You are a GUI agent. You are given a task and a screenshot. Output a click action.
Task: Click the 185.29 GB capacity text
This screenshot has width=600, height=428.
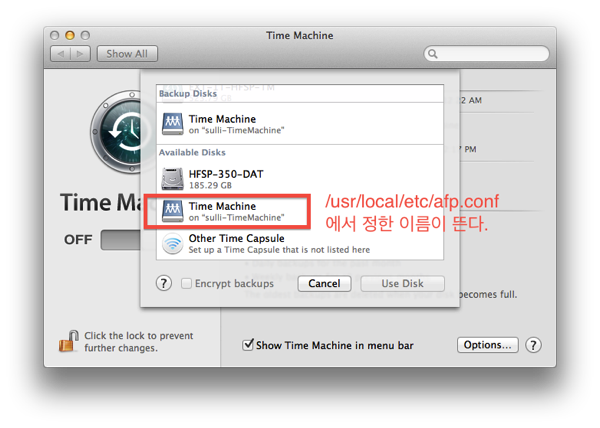click(210, 186)
